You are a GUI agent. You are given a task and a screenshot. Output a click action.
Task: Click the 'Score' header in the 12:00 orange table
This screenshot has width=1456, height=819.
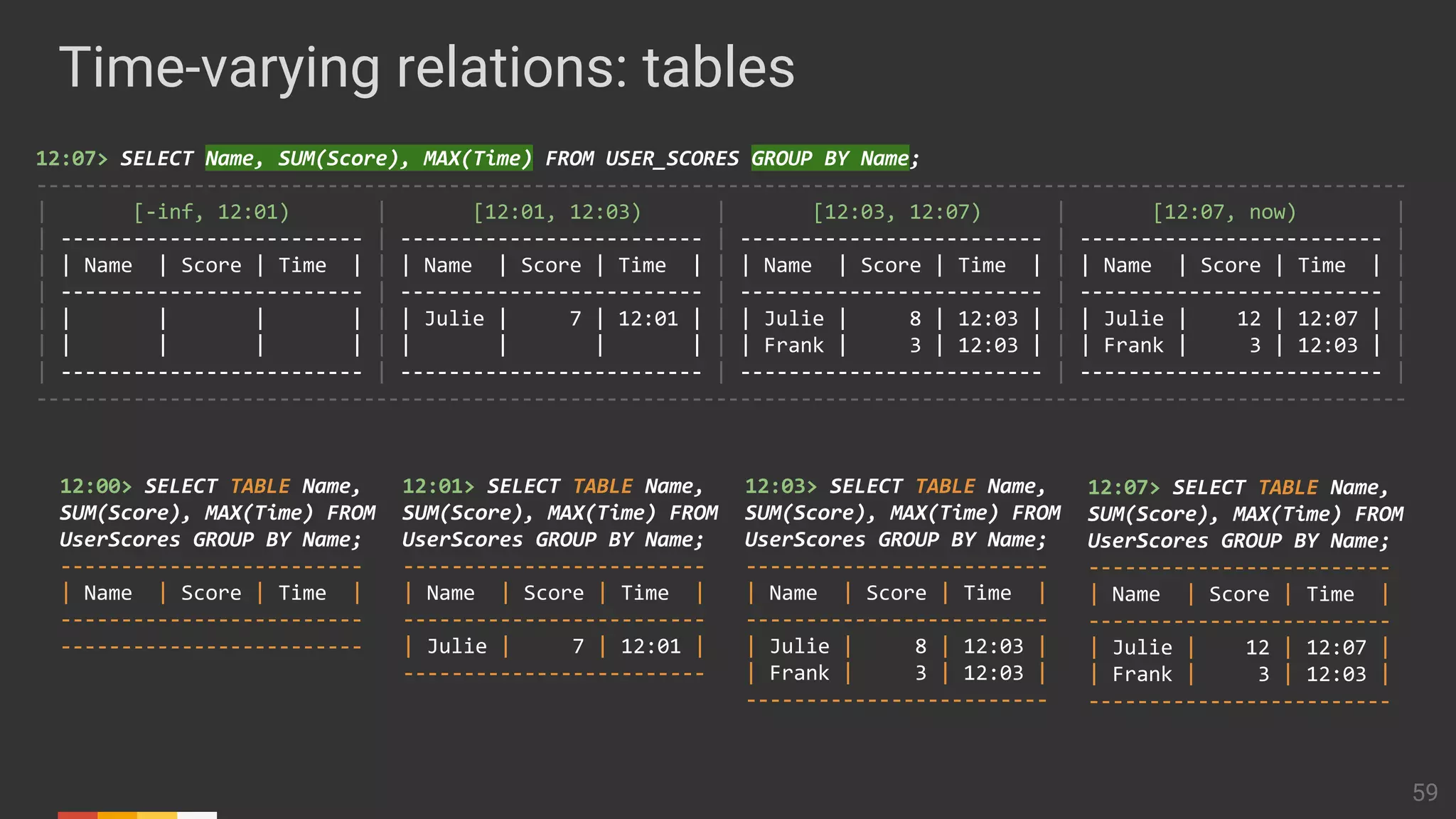210,593
